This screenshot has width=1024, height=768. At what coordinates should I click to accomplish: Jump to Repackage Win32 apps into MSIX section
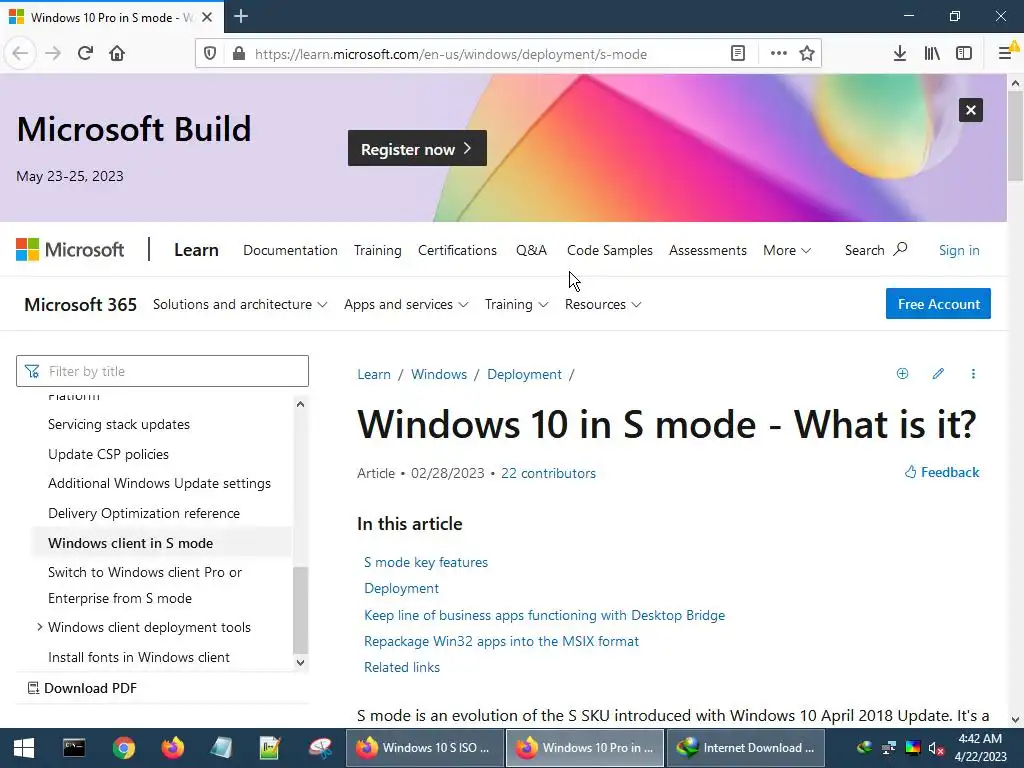click(501, 641)
